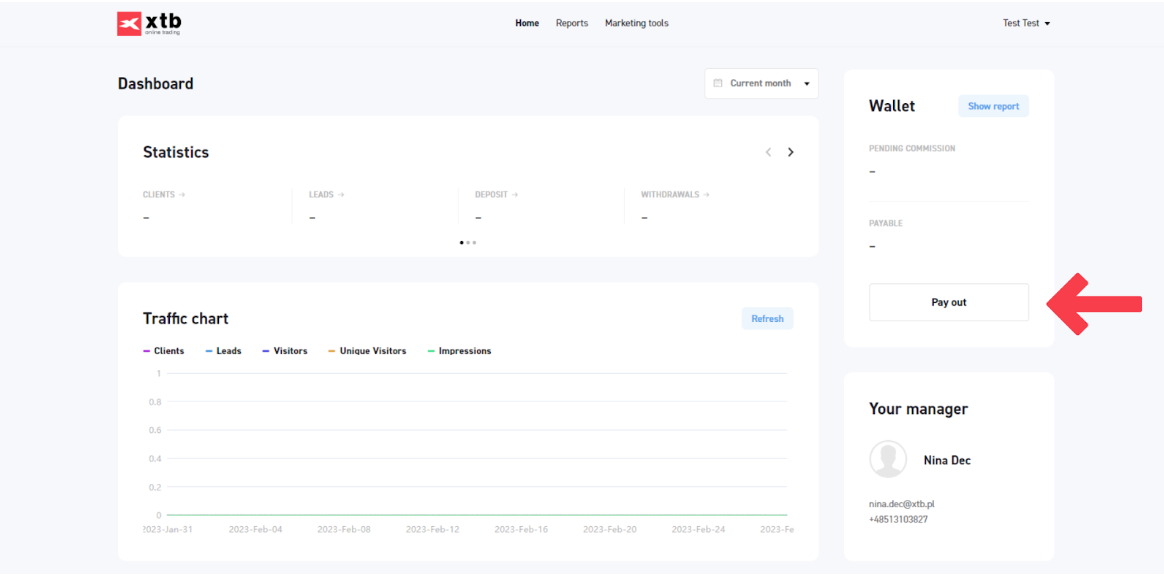The height and width of the screenshot is (575, 1164).
Task: Toggle Clients series in chart legend
Action: pyautogui.click(x=164, y=351)
